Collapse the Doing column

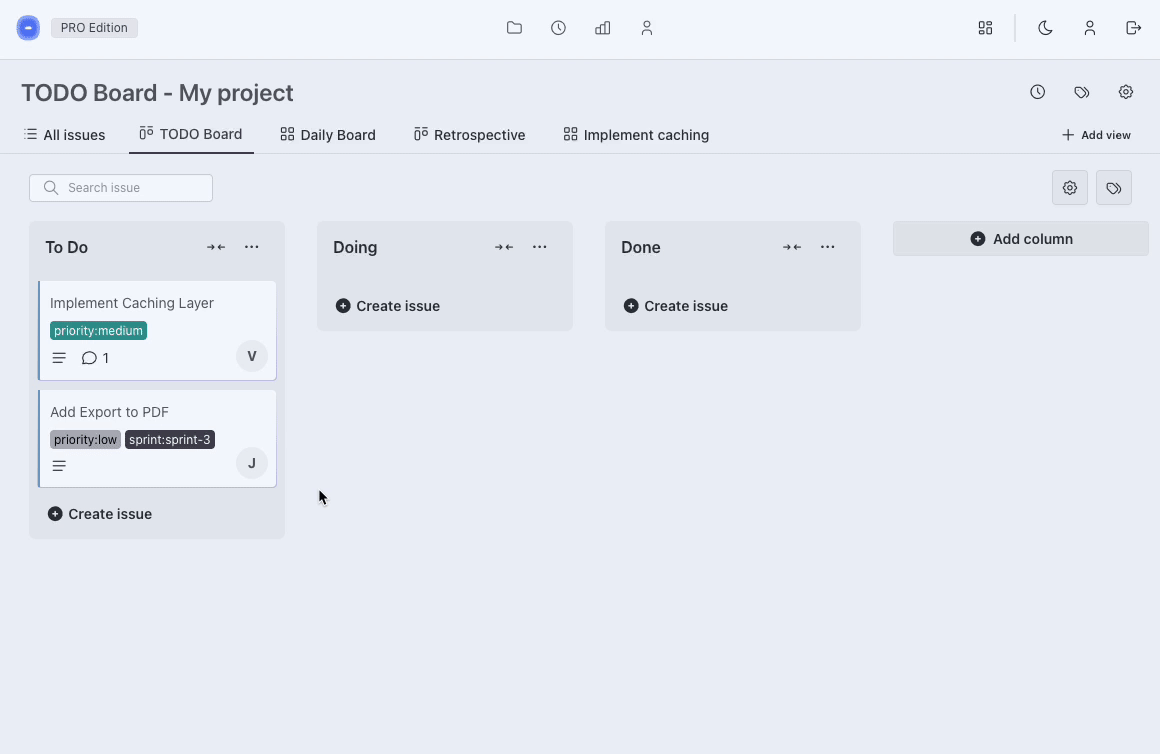504,247
